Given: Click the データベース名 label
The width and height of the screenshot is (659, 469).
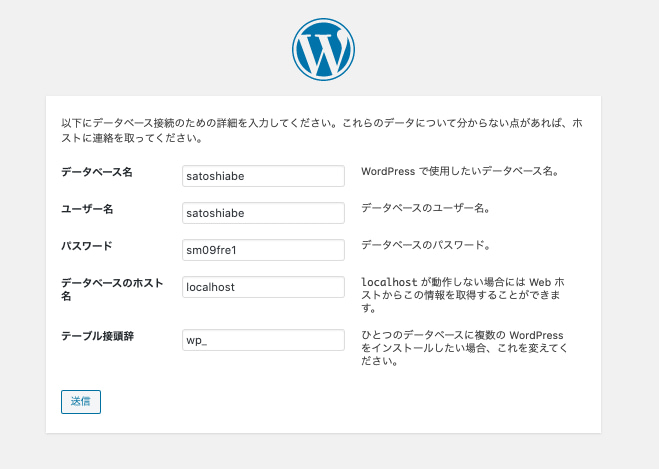Looking at the screenshot, I should 97,172.
